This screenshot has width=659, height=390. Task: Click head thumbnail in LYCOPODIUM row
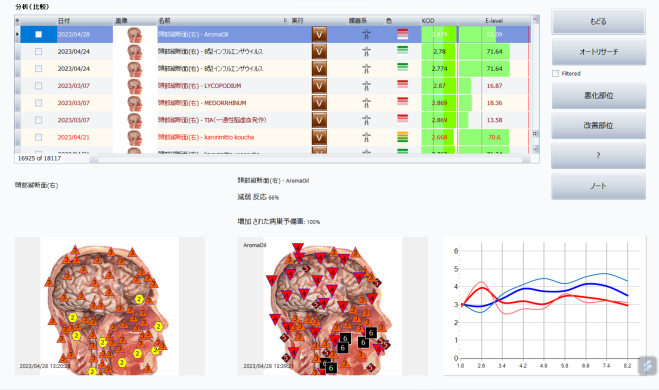134,86
